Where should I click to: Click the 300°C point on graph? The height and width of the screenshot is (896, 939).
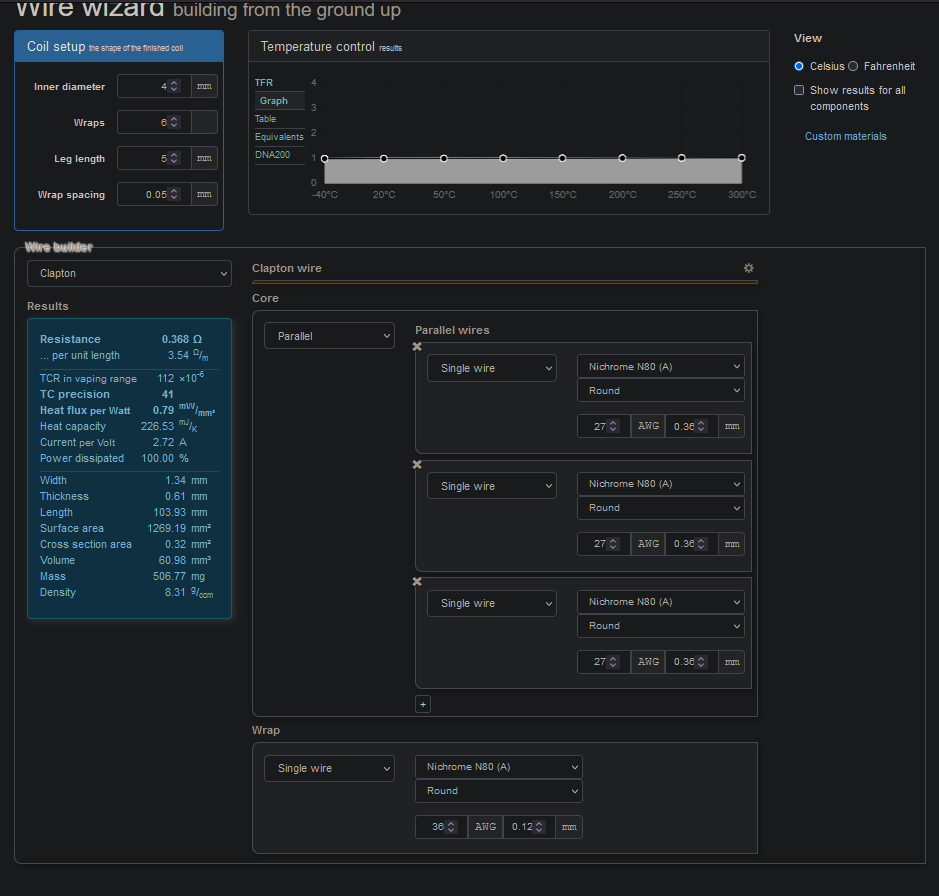[x=741, y=158]
